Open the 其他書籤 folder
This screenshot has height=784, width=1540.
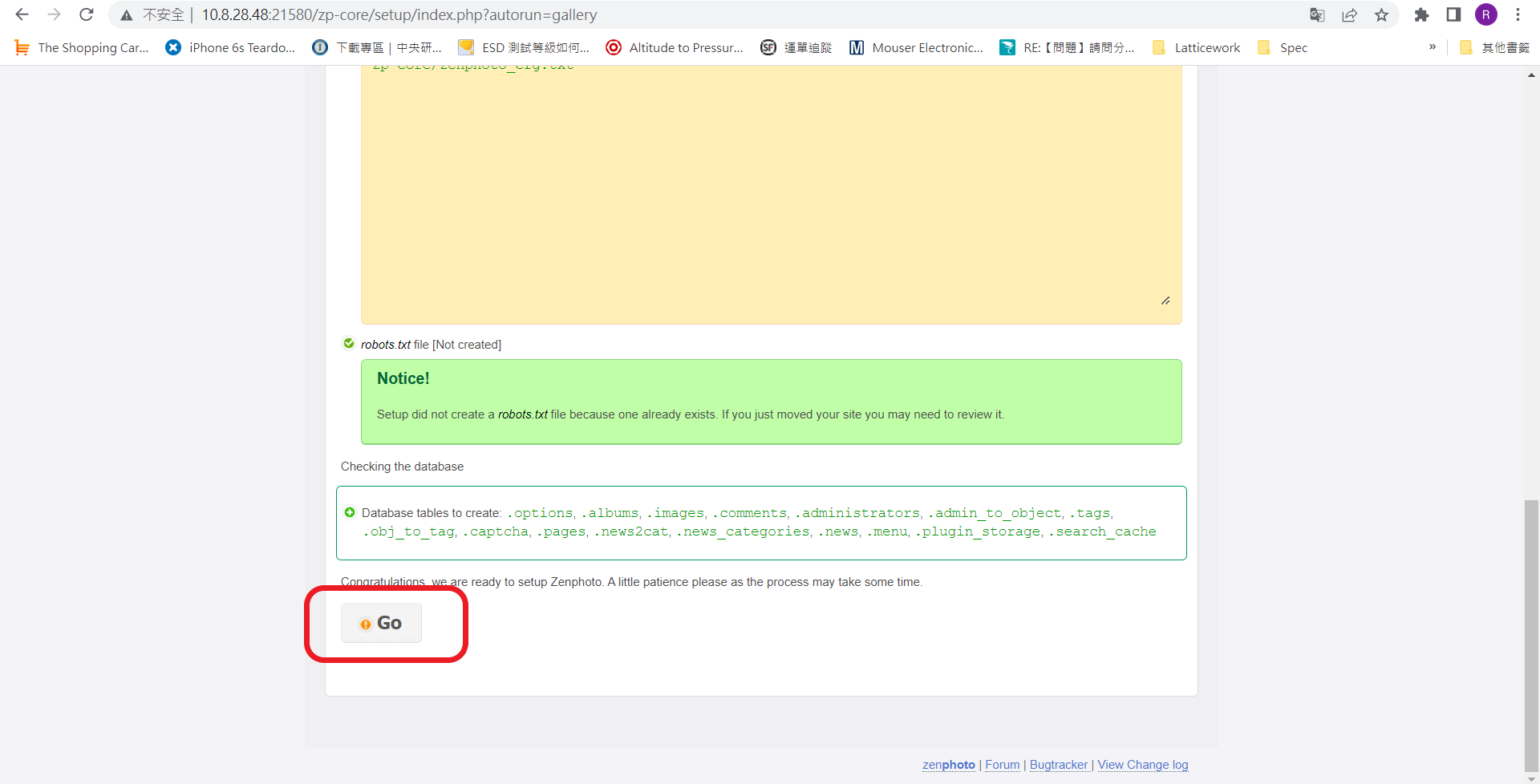1495,48
